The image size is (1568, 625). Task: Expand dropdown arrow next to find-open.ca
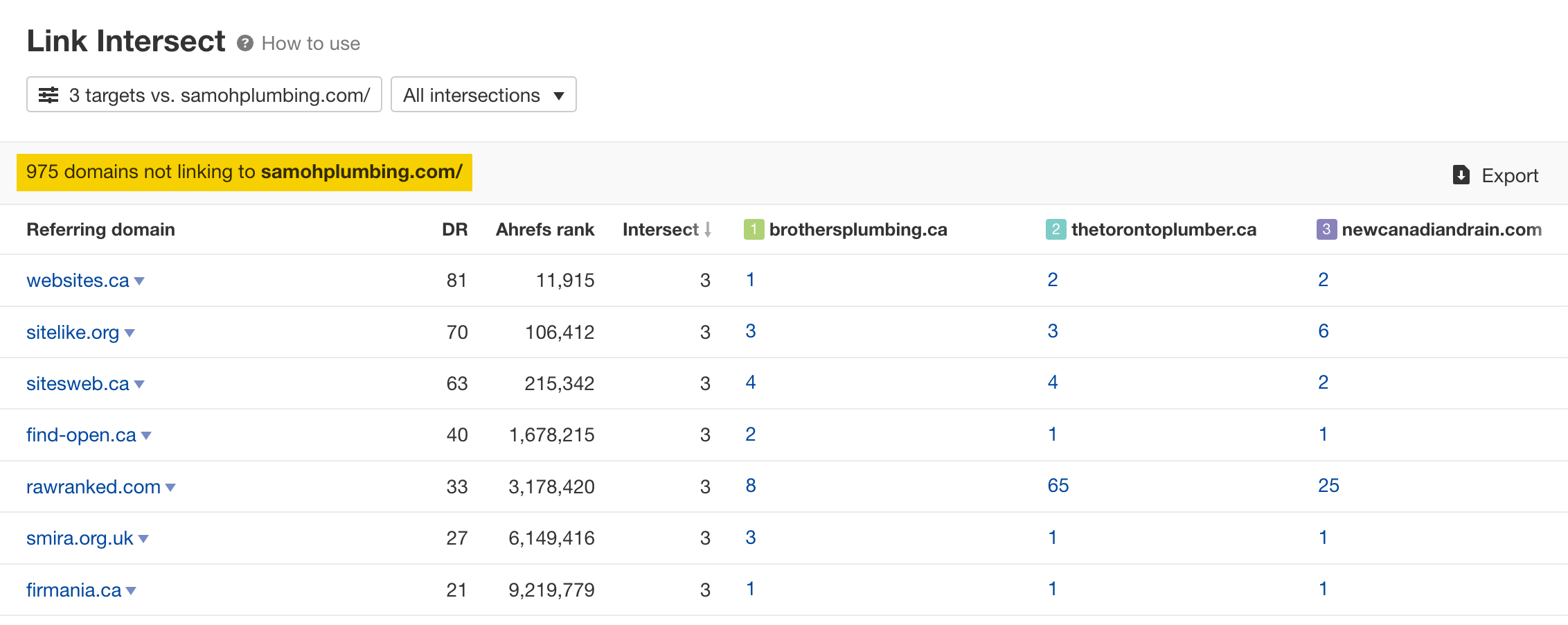tap(146, 436)
